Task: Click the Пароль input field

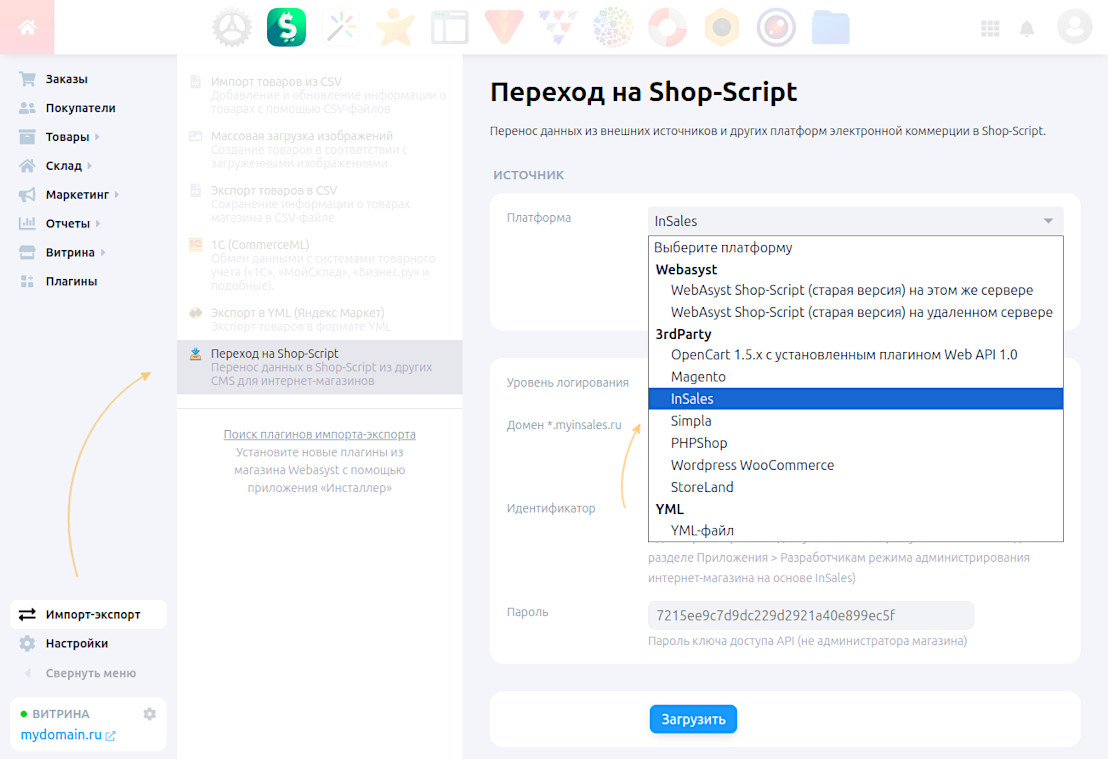Action: 810,615
